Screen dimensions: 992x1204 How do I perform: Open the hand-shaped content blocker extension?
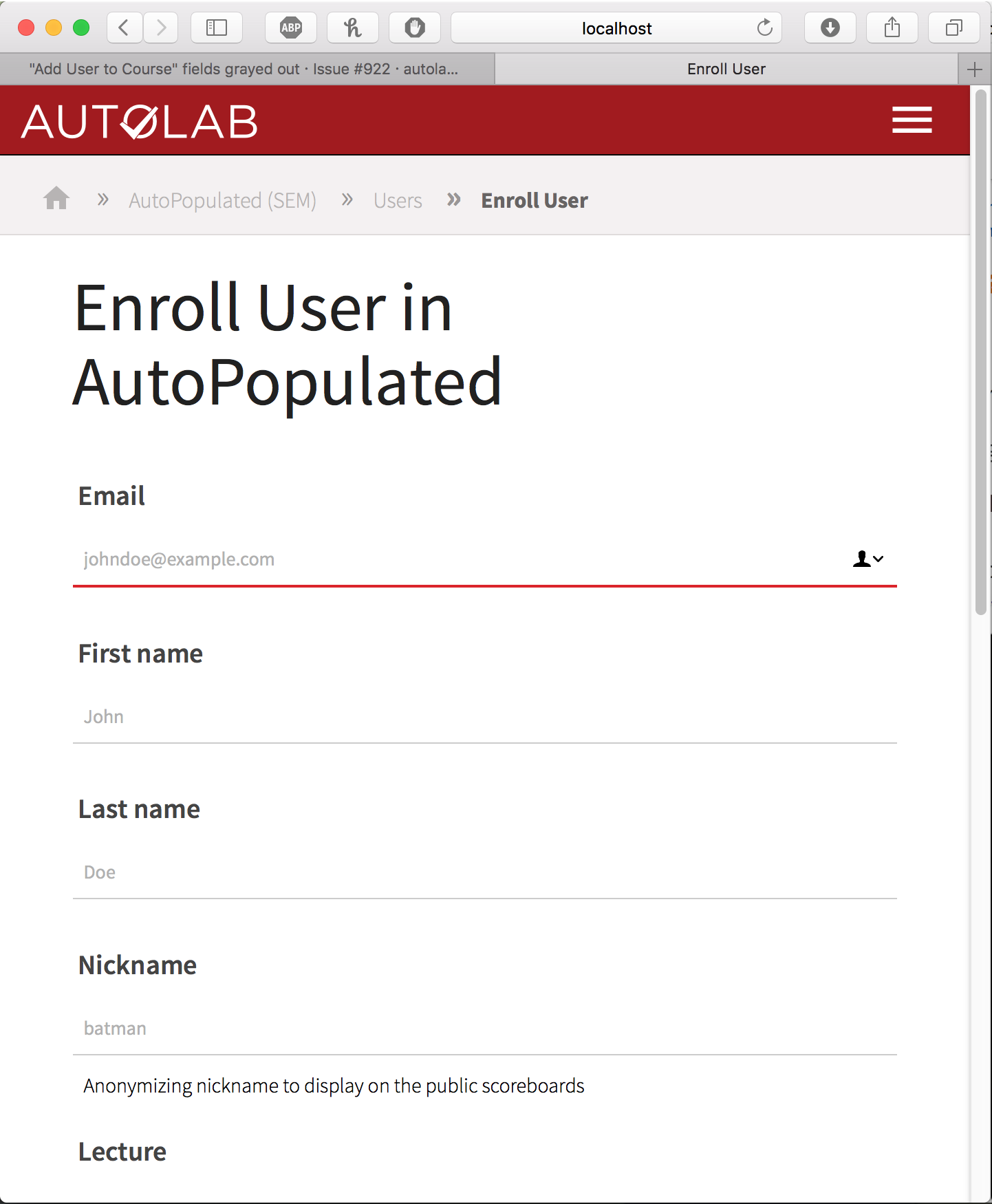[414, 28]
